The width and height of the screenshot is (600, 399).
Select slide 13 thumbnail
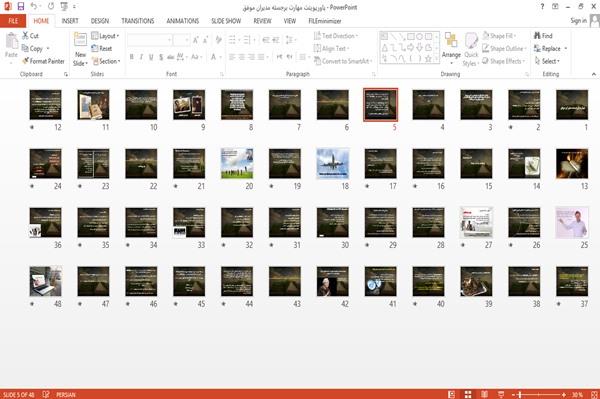pyautogui.click(x=572, y=164)
